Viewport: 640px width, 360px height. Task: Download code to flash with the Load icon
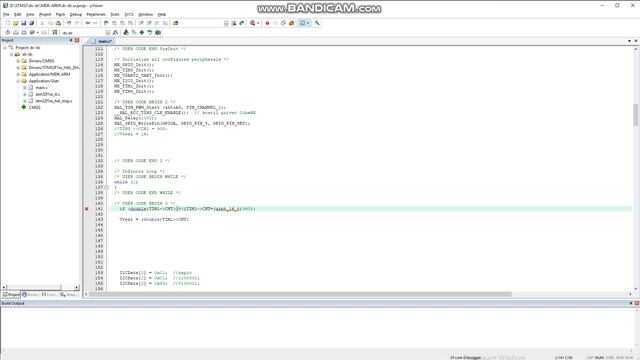pyautogui.click(x=54, y=32)
